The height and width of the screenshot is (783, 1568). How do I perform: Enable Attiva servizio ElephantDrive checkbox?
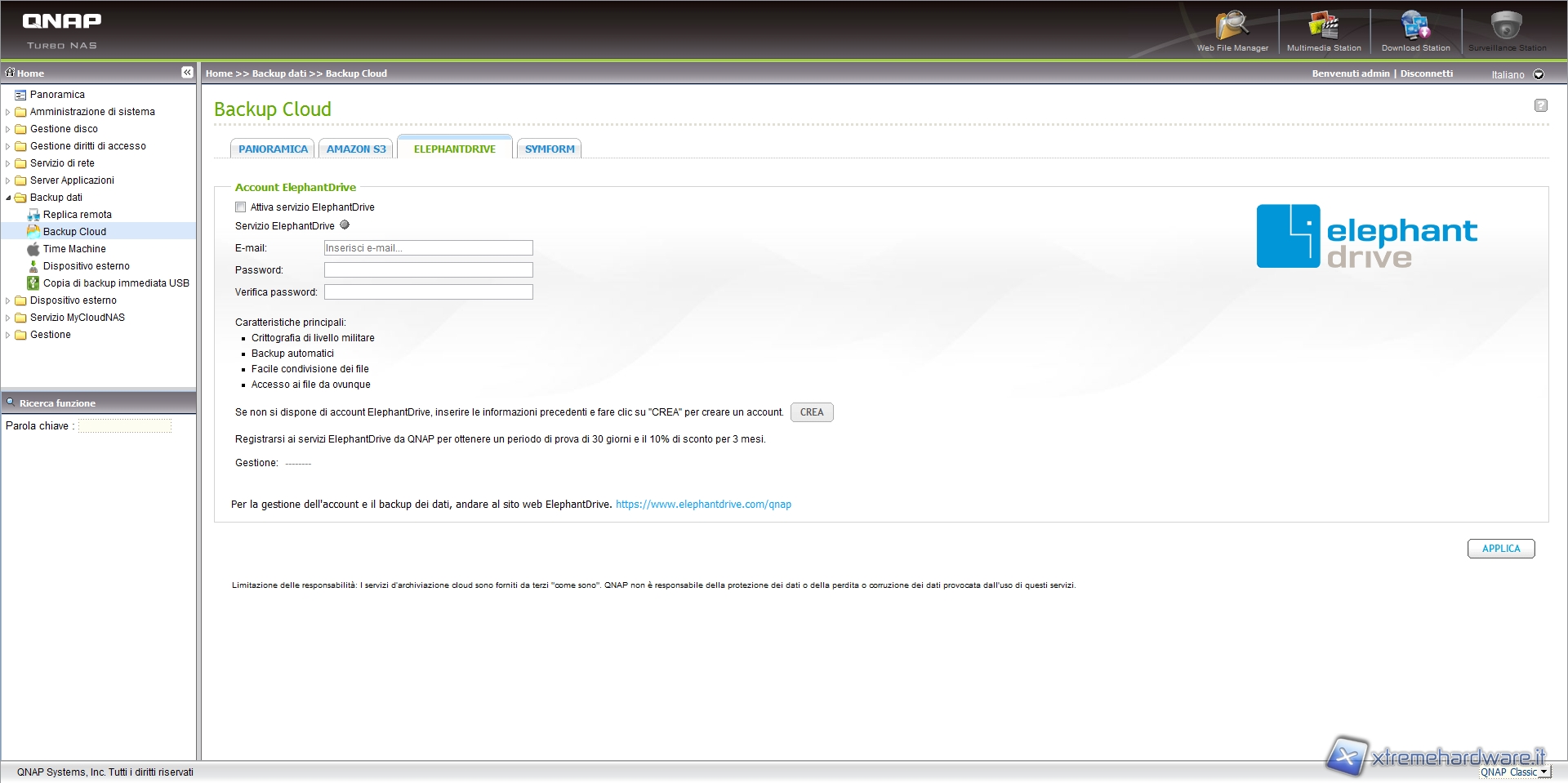(241, 207)
